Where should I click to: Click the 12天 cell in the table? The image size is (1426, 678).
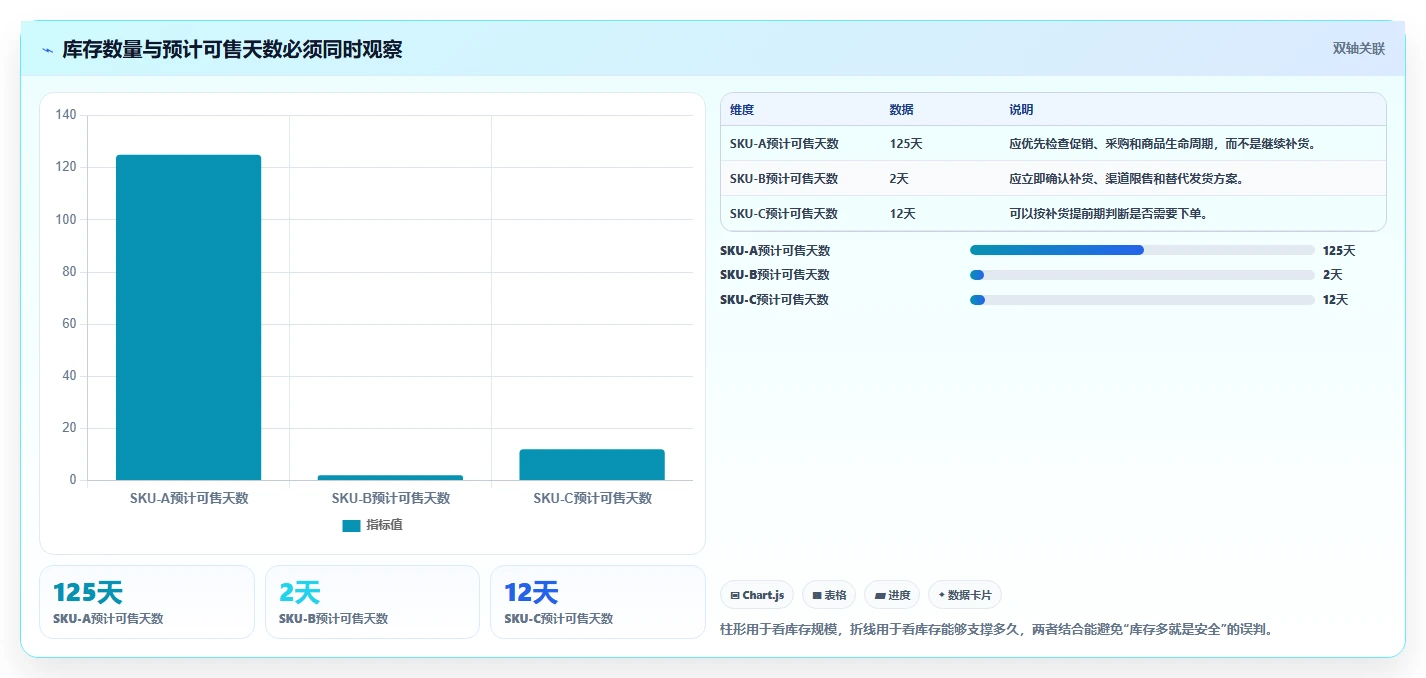coord(903,214)
